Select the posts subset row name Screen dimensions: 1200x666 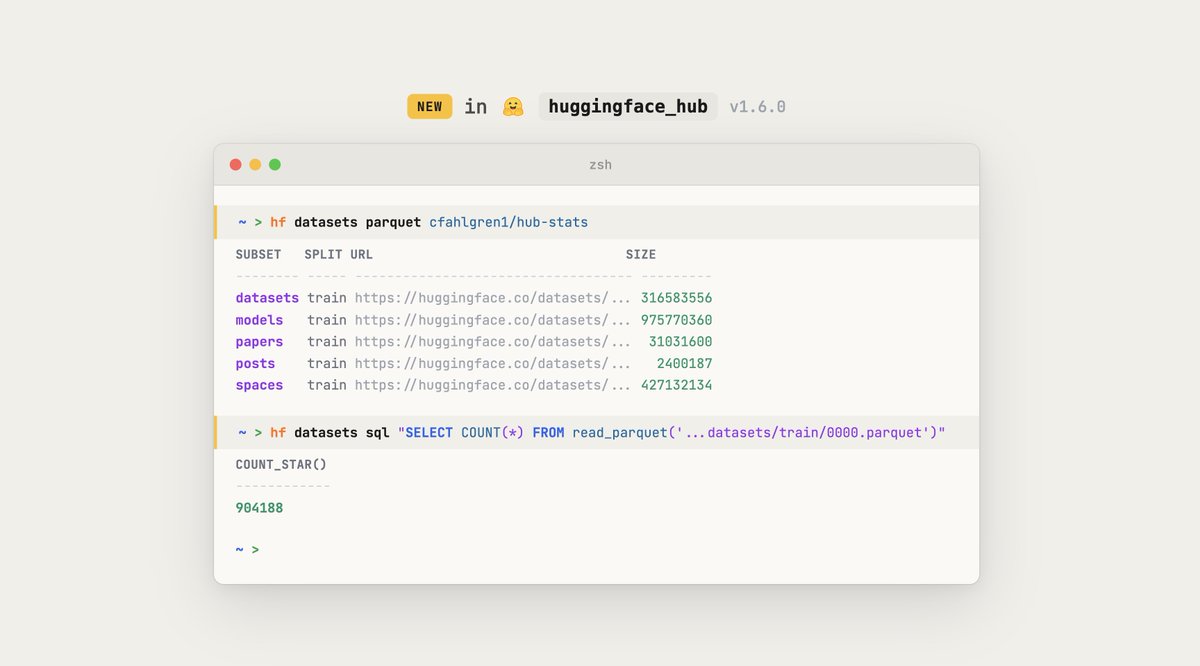point(255,364)
